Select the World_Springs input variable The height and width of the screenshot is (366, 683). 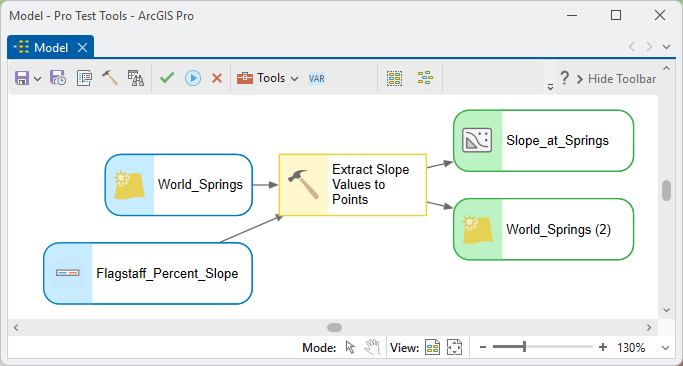(x=179, y=185)
